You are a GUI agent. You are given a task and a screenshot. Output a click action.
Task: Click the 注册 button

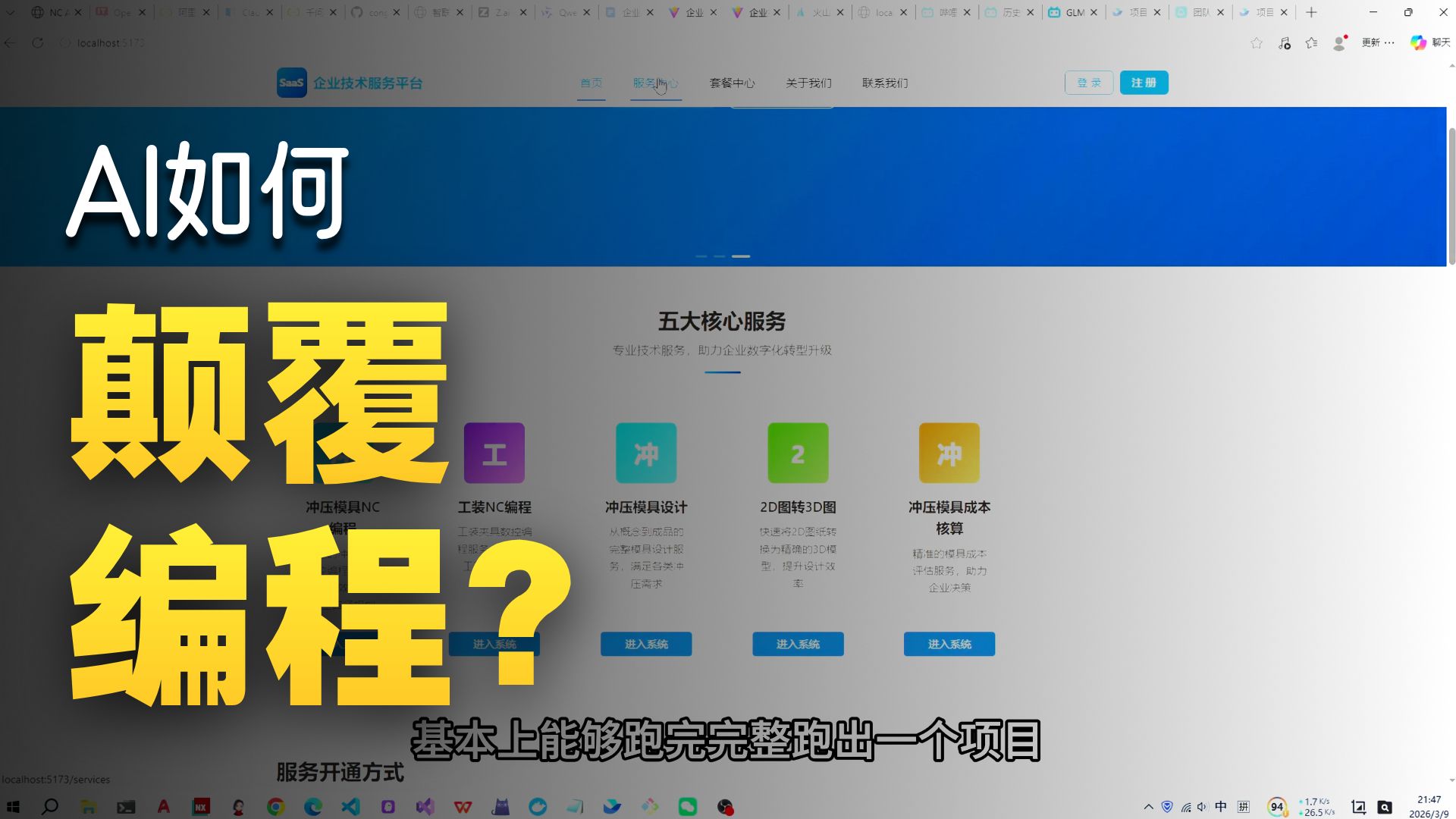(x=1144, y=83)
